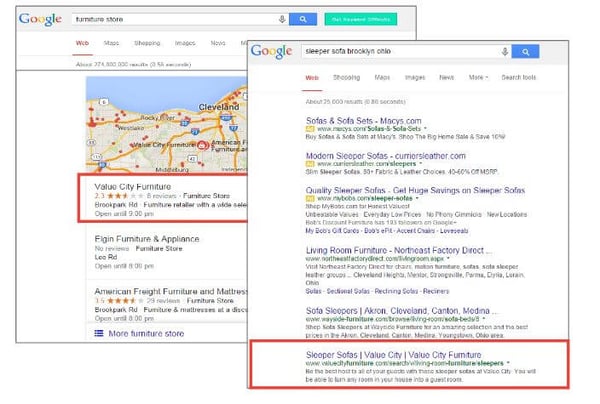Expand the arrow after curriersleather.com/sleepers URL
600x404 pixels.
[x=421, y=164]
